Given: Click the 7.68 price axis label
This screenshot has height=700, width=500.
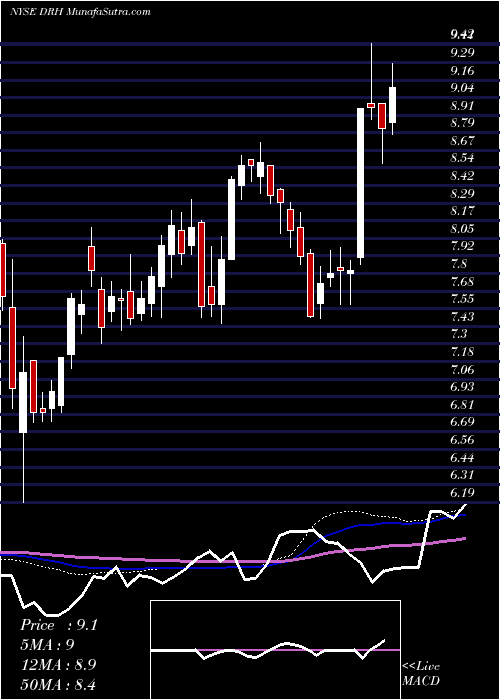Looking at the screenshot, I should click(463, 282).
